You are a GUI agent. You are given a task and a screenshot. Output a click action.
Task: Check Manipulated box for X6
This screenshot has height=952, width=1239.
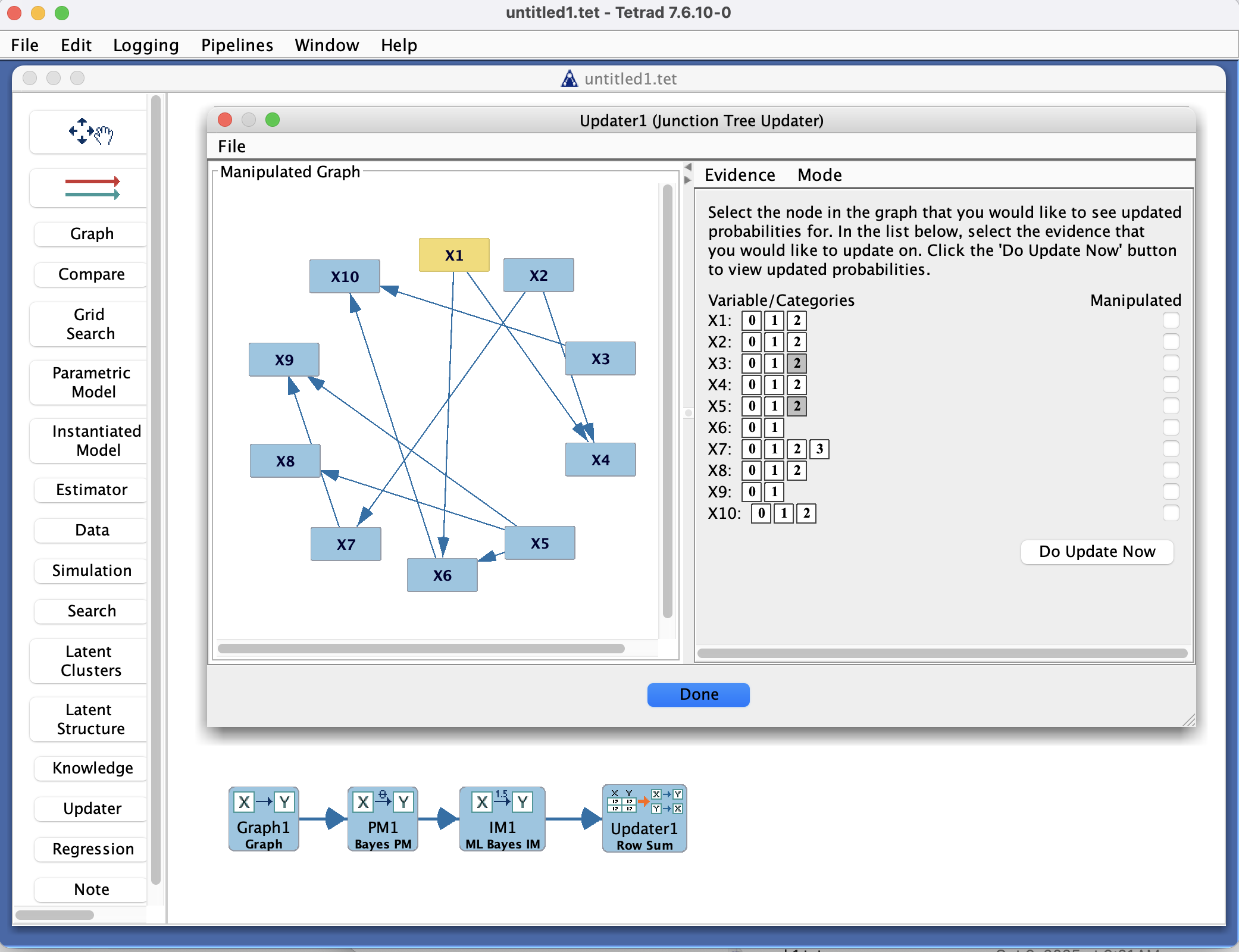click(1171, 427)
